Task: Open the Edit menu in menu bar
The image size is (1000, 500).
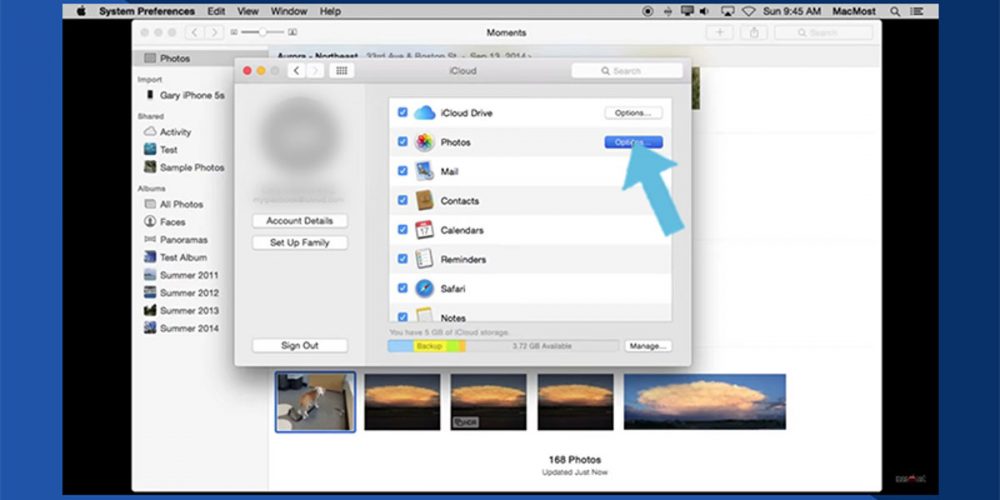Action: (215, 11)
